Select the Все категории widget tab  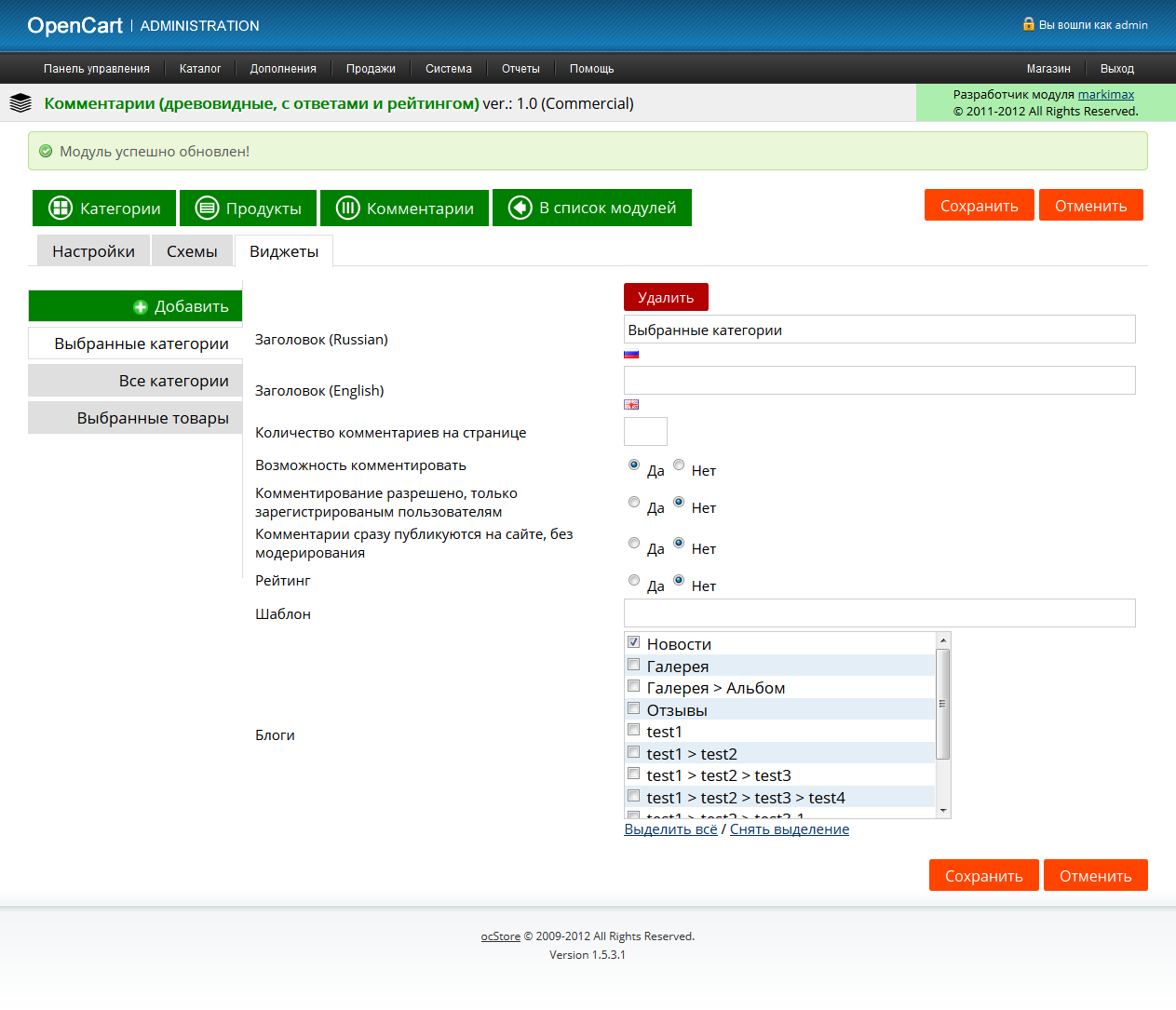tap(135, 381)
